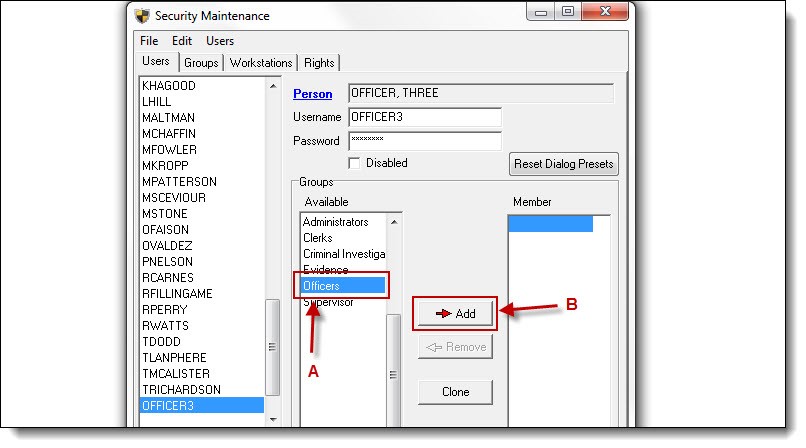Minimize the Security Maintenance window
Screen dimensions: 806x448
point(540,12)
